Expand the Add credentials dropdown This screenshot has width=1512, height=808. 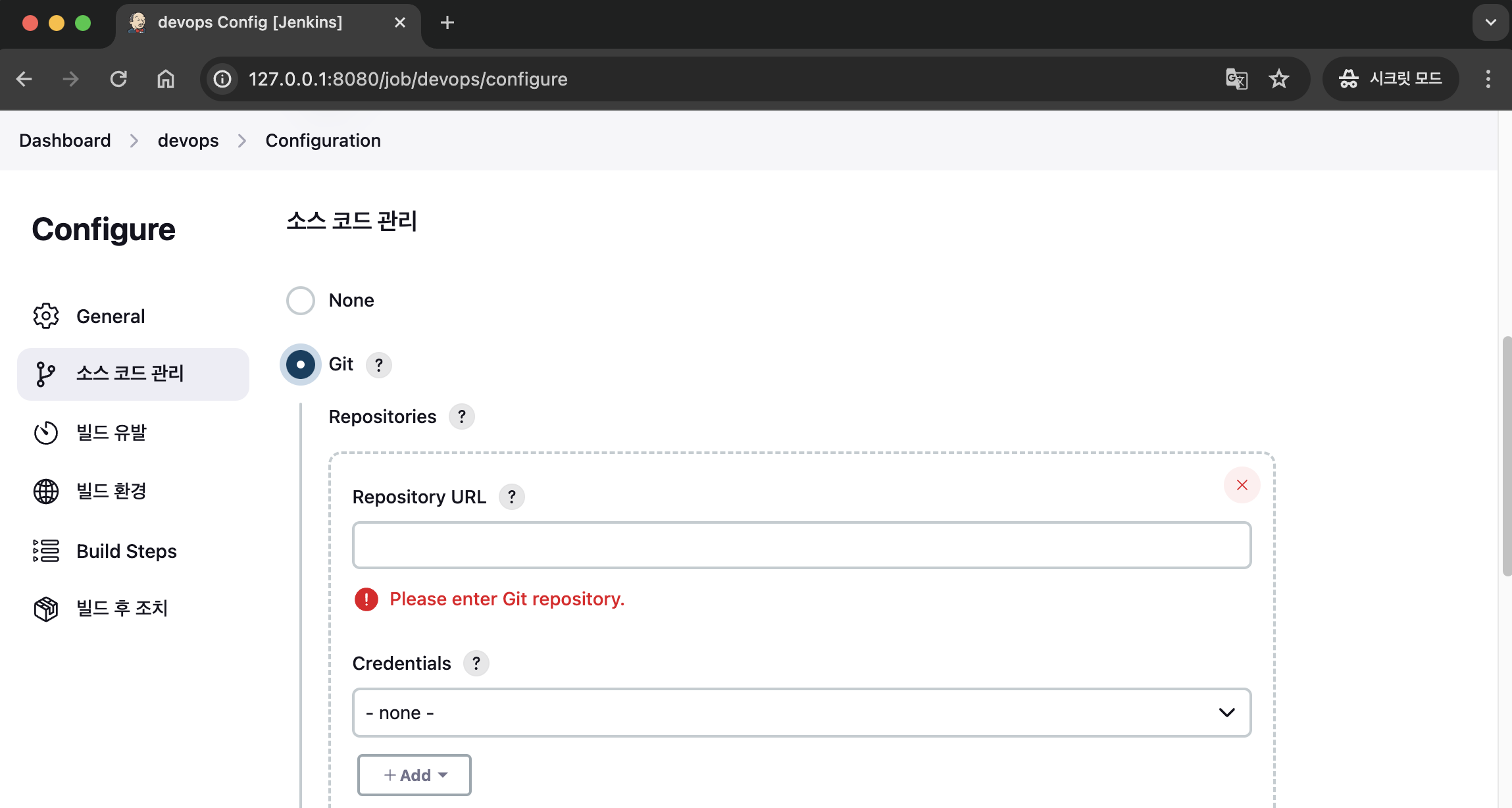(x=414, y=774)
